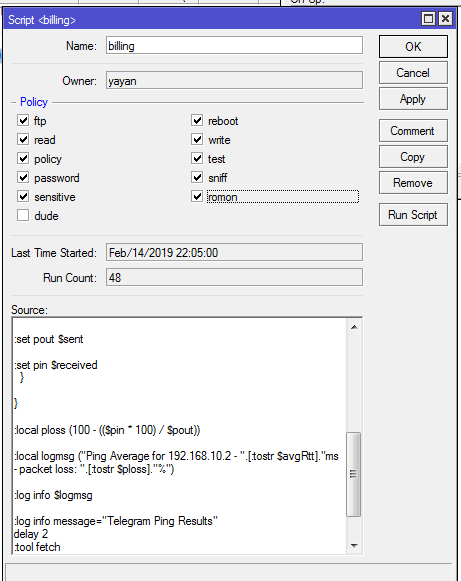Viewport: 461px width, 581px height.
Task: Uncheck the romon policy option
Action: 197,196
